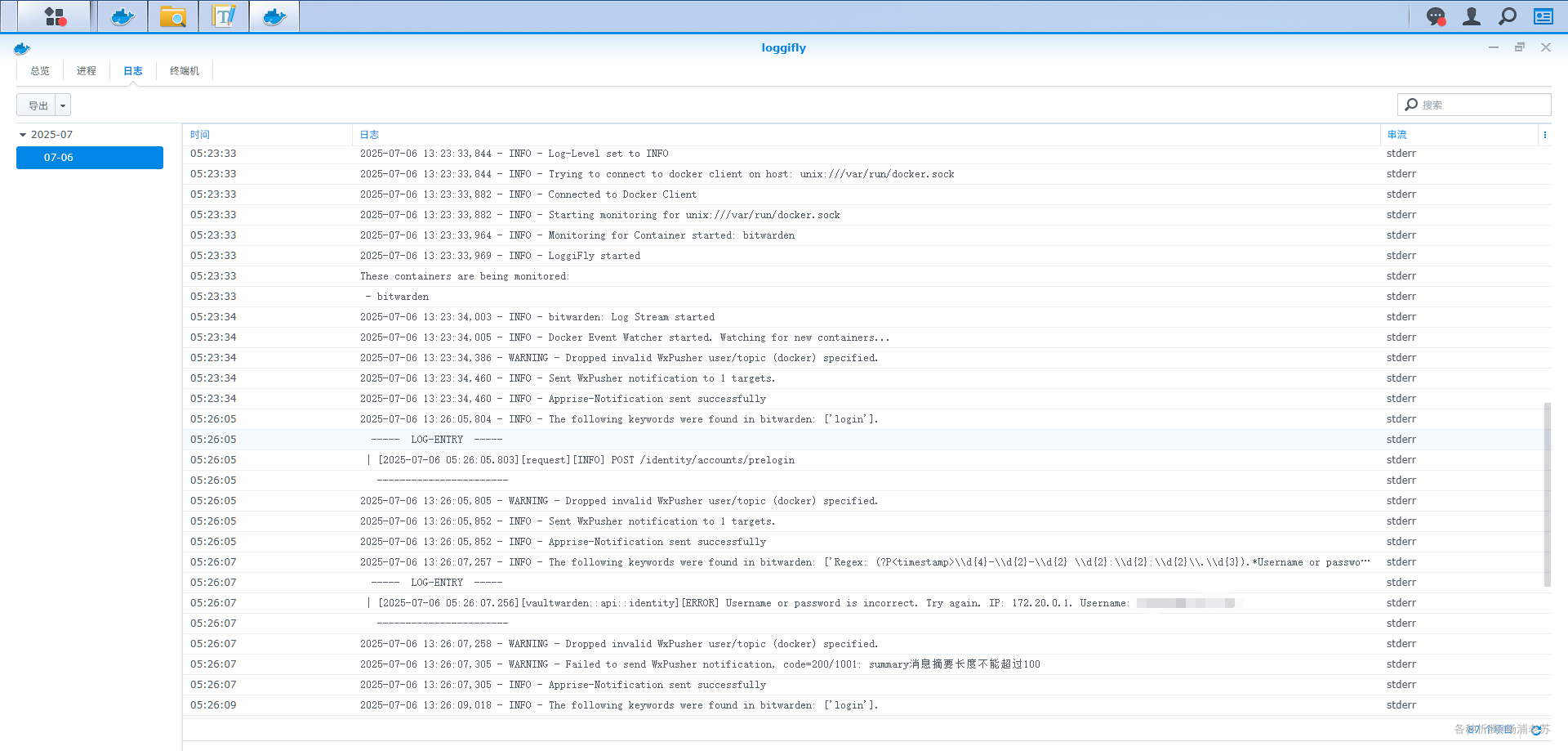1568x751 pixels.
Task: Sort by the 时间 column header
Action: pyautogui.click(x=200, y=135)
